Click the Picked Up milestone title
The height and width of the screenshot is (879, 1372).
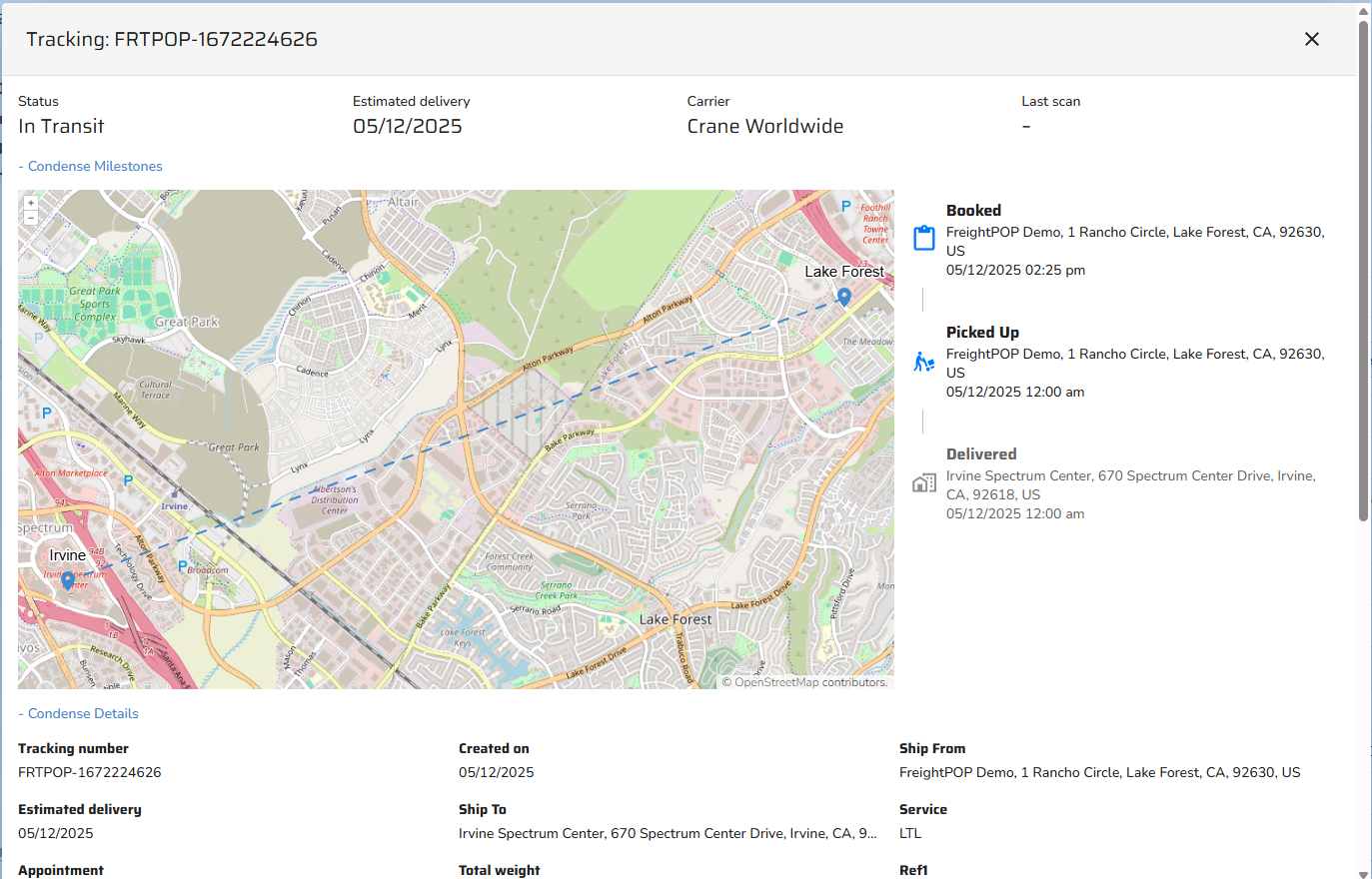pos(982,333)
